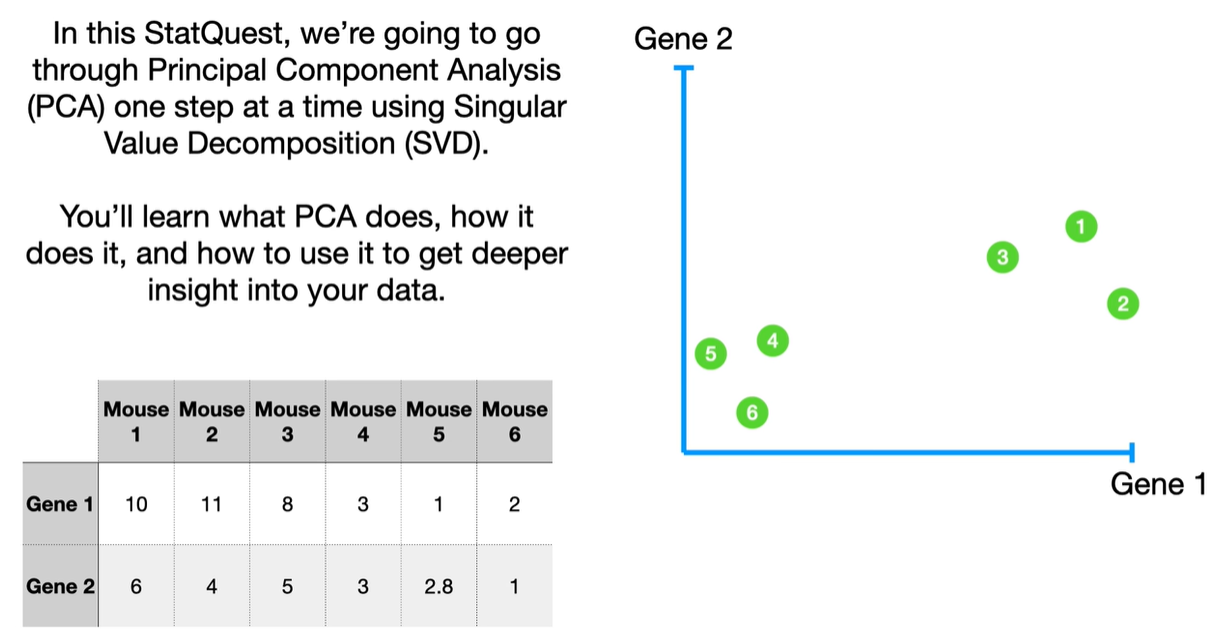Click the cell with value 2.8
Image resolution: width=1221 pixels, height=643 pixels.
click(x=438, y=587)
